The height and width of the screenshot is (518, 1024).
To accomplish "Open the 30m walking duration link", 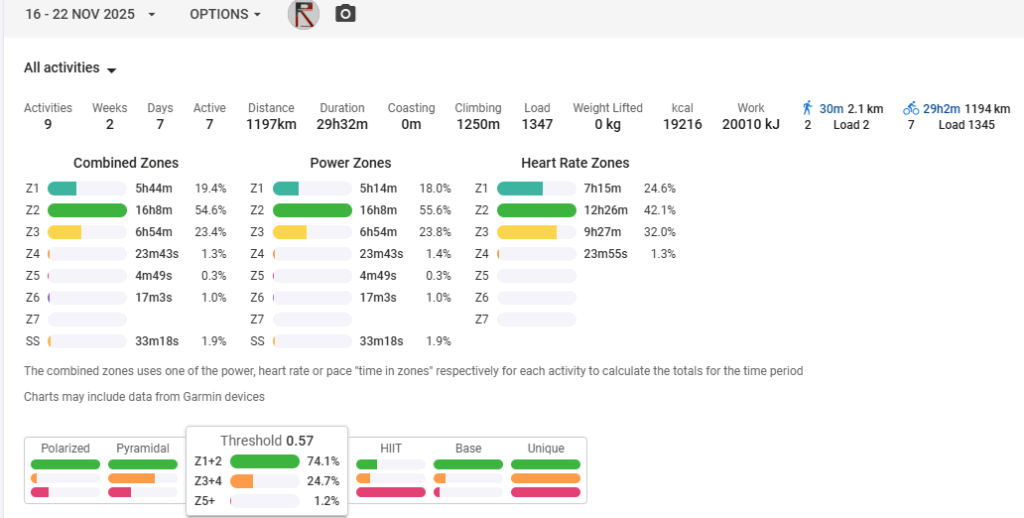I will pyautogui.click(x=831, y=108).
